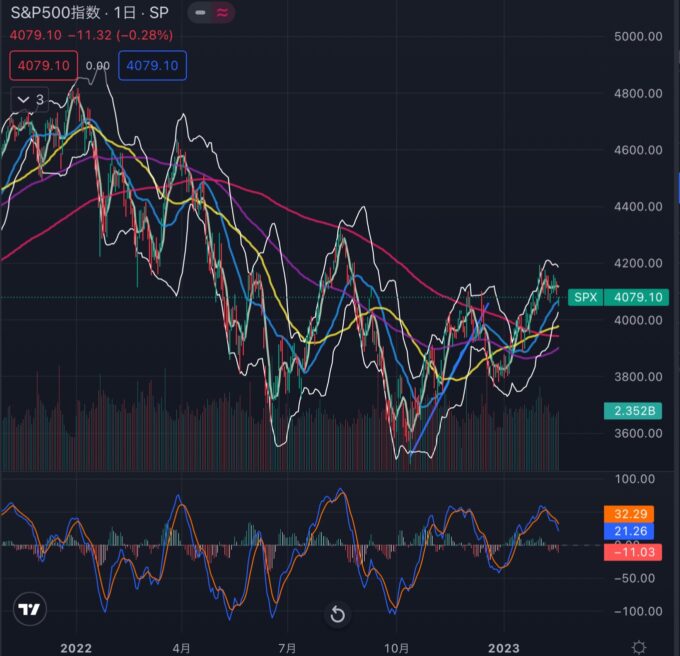Tap the TradingView logo icon
Image resolution: width=680 pixels, height=656 pixels.
coord(30,609)
